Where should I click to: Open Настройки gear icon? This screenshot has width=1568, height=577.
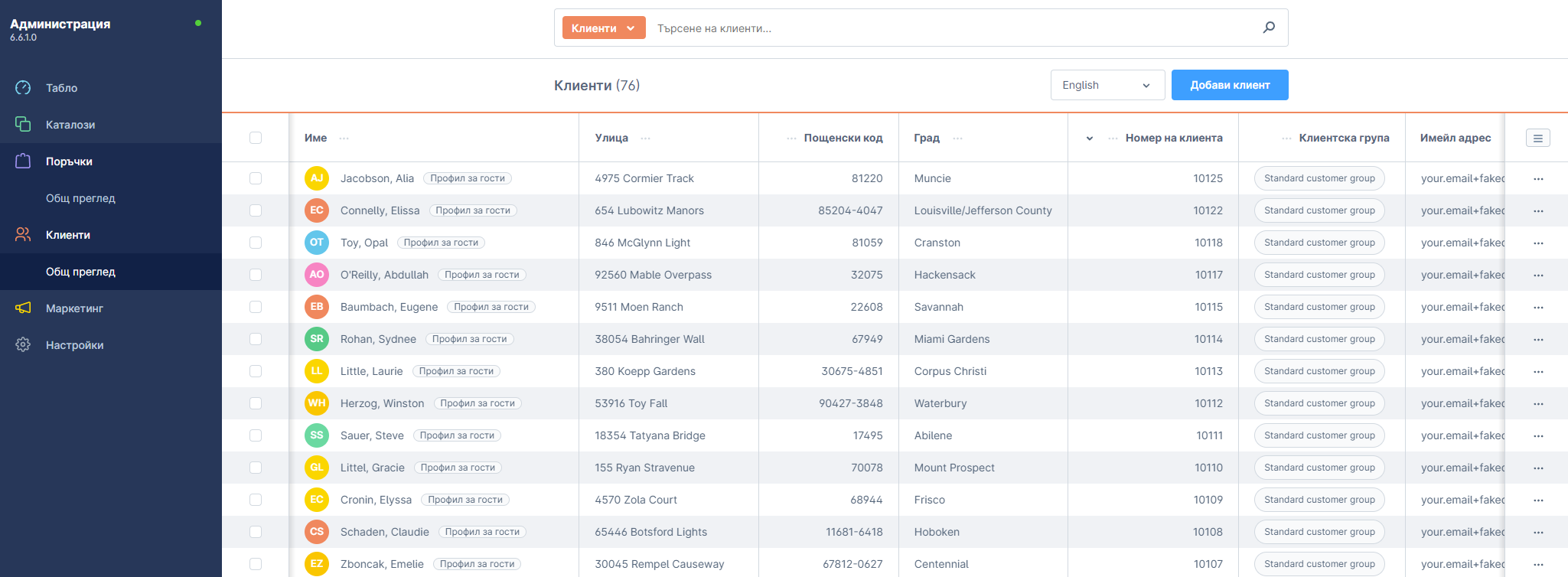23,345
